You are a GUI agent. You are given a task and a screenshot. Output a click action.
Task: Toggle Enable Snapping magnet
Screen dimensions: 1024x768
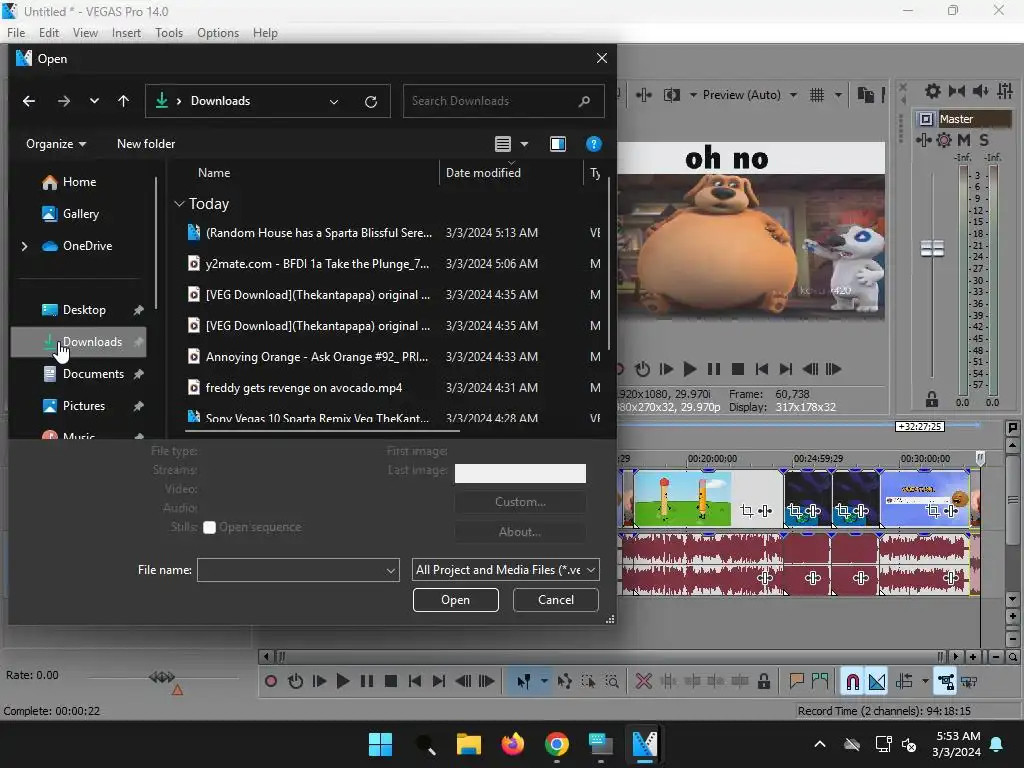852,681
